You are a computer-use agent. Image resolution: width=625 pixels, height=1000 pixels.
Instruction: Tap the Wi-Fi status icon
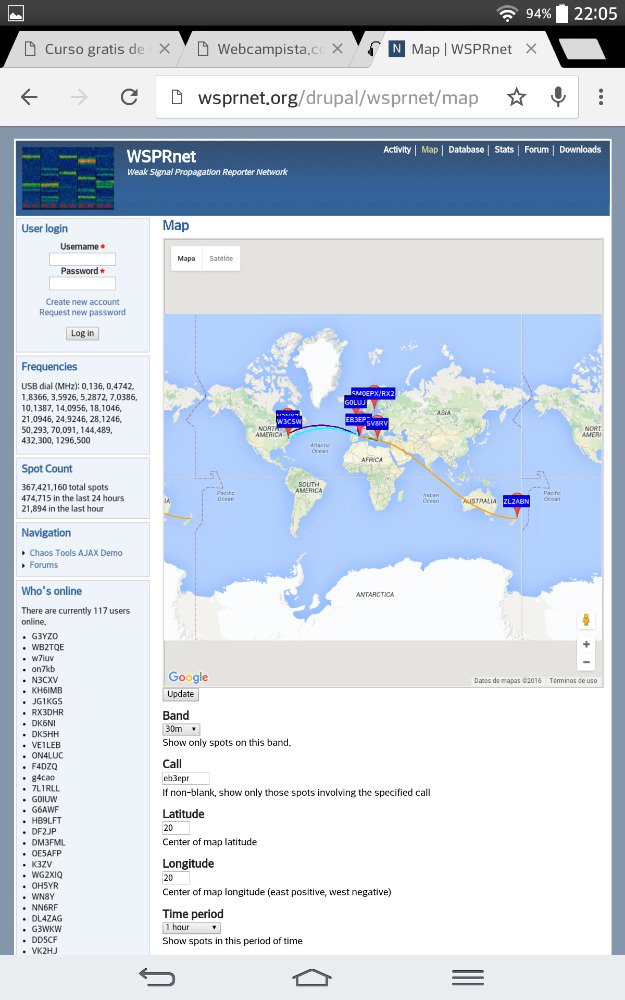tap(507, 13)
